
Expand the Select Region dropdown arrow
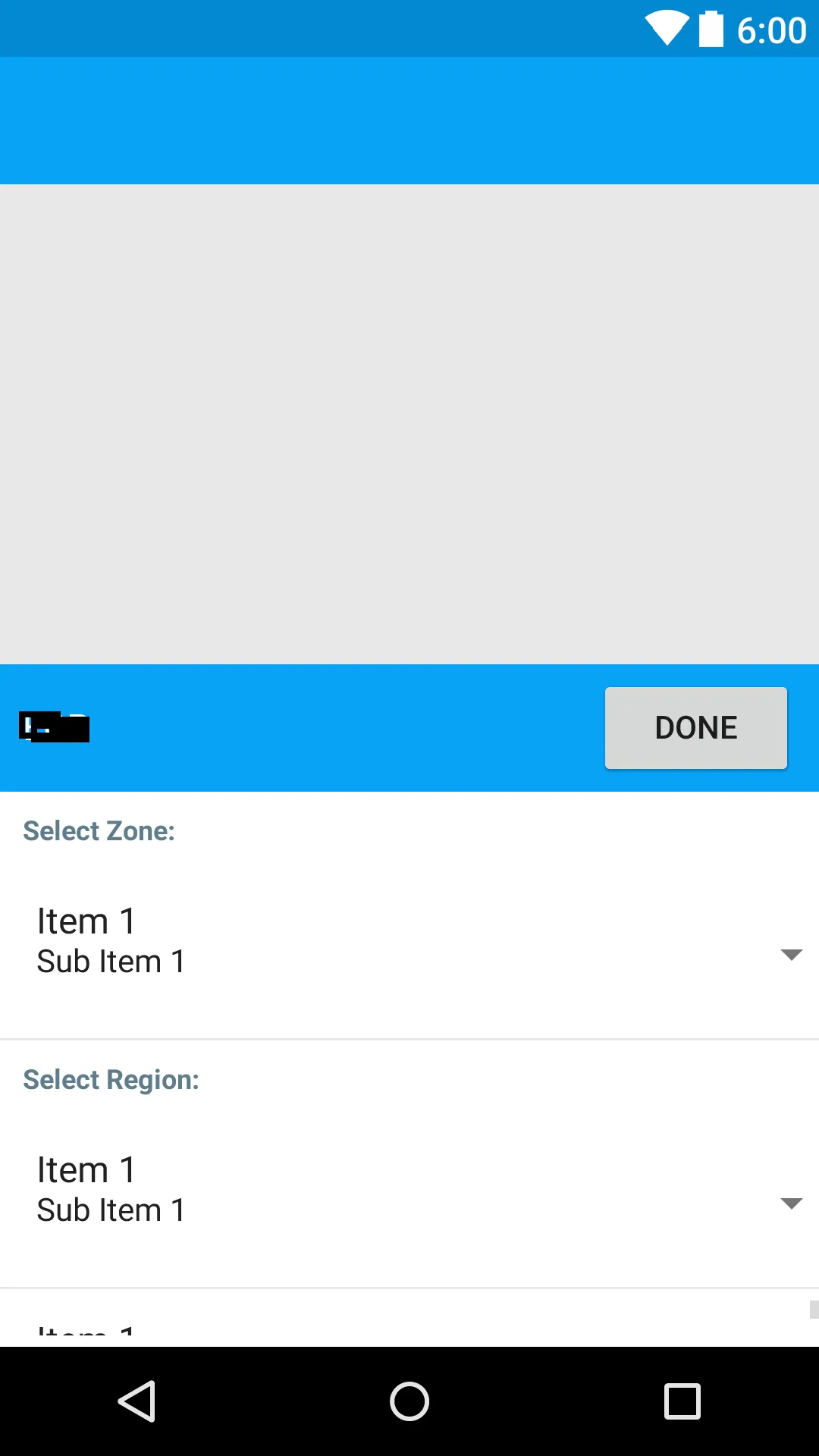[791, 1203]
